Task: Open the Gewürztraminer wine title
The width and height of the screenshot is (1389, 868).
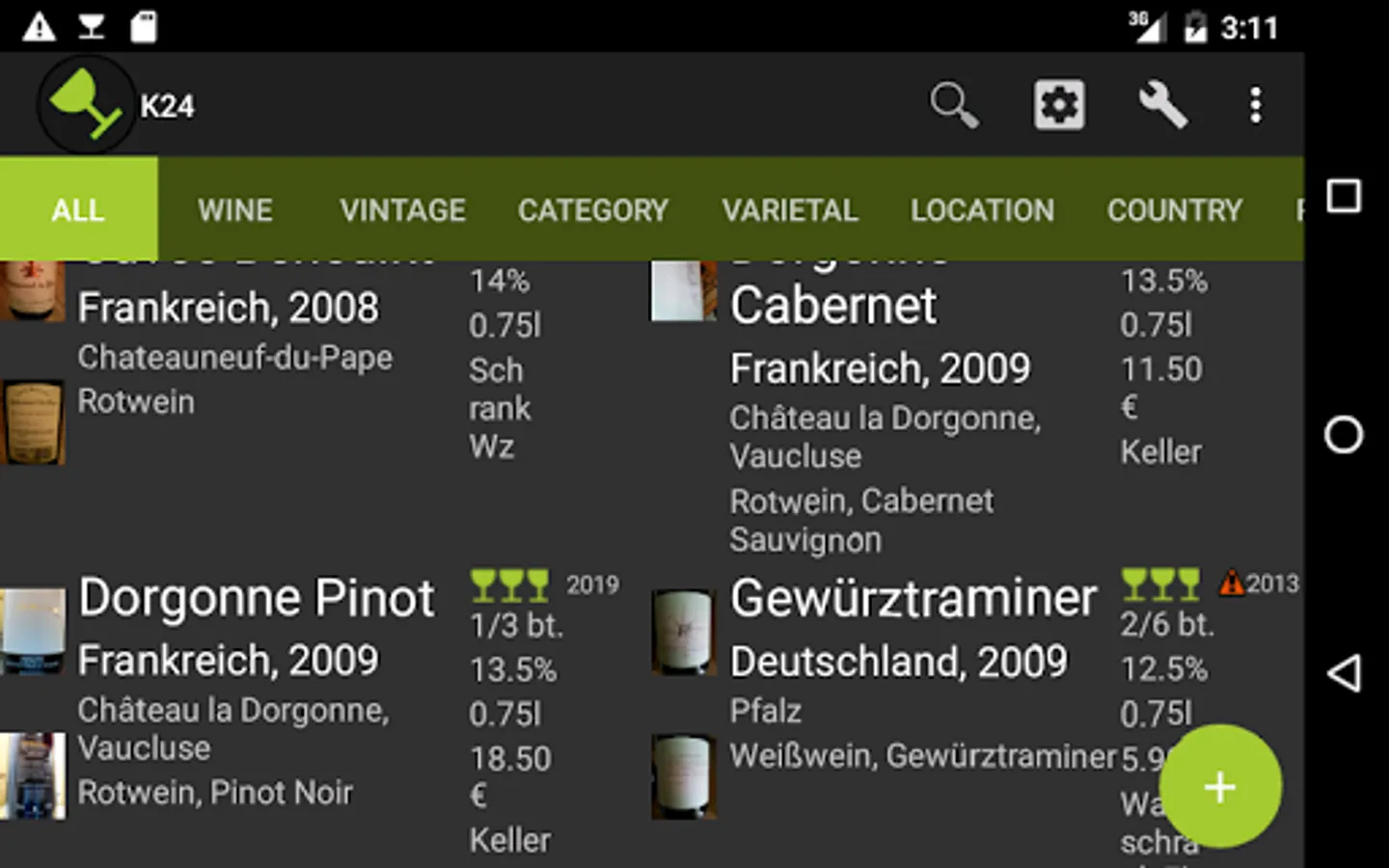Action: pos(913,598)
